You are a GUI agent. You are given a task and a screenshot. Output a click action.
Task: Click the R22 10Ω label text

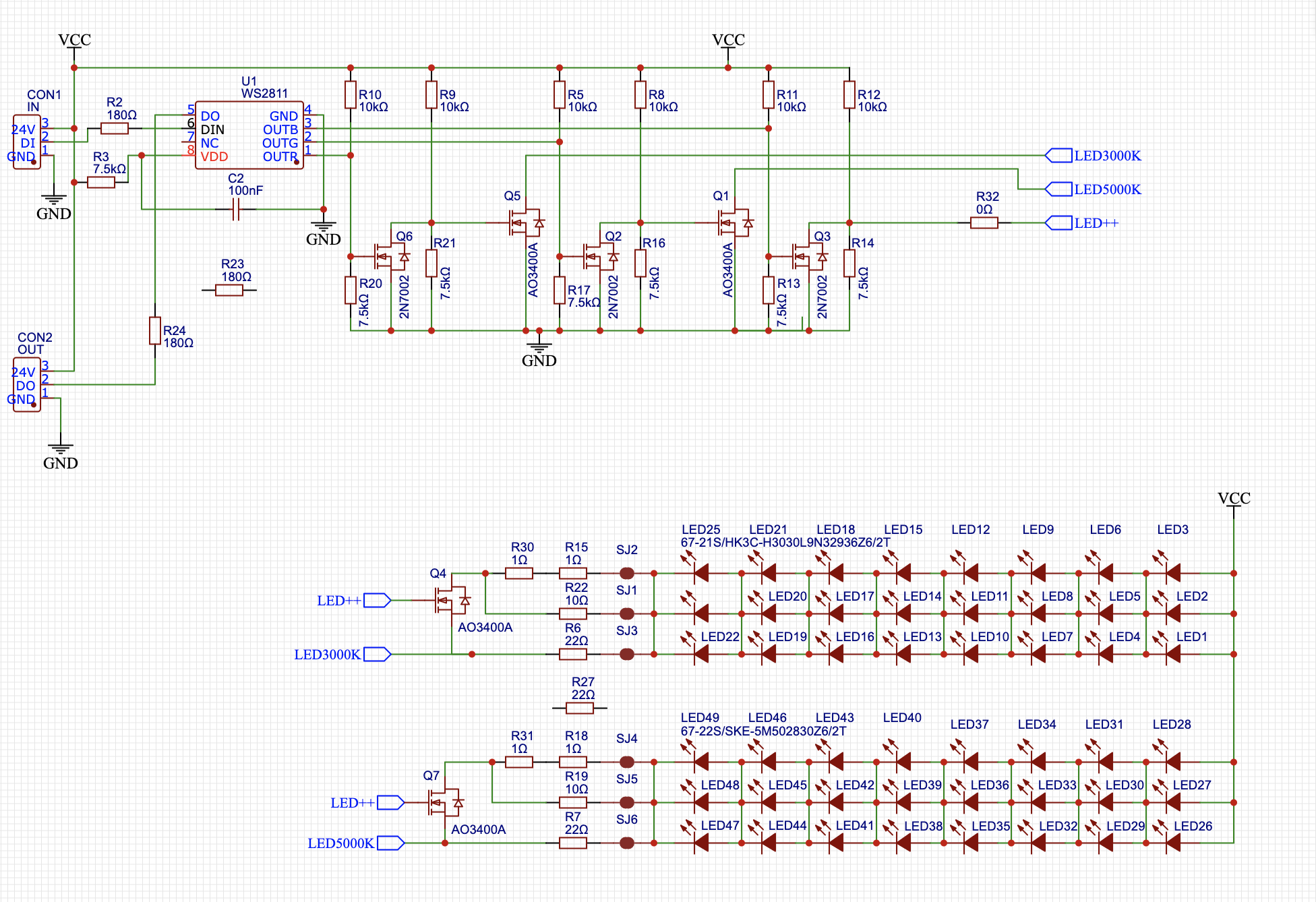(x=576, y=594)
